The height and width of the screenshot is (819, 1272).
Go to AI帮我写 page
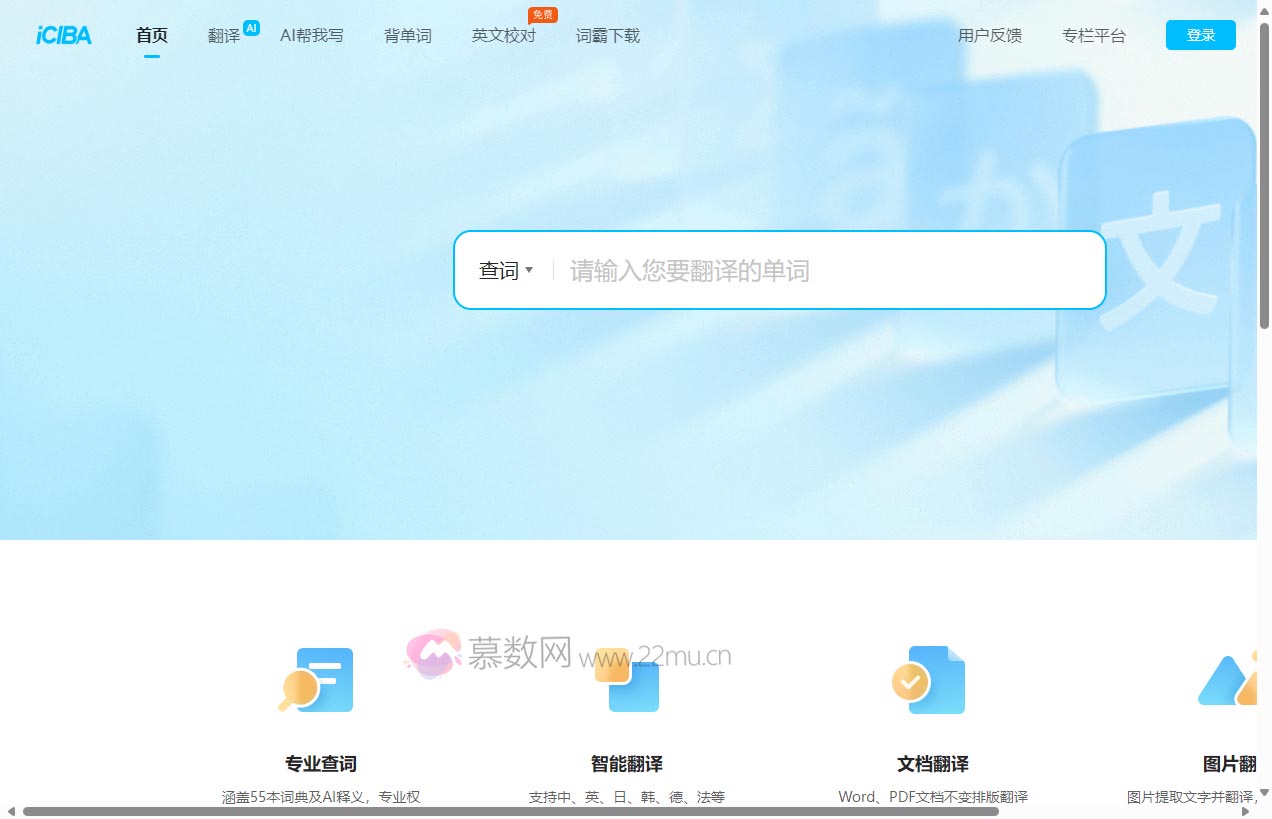pyautogui.click(x=312, y=36)
